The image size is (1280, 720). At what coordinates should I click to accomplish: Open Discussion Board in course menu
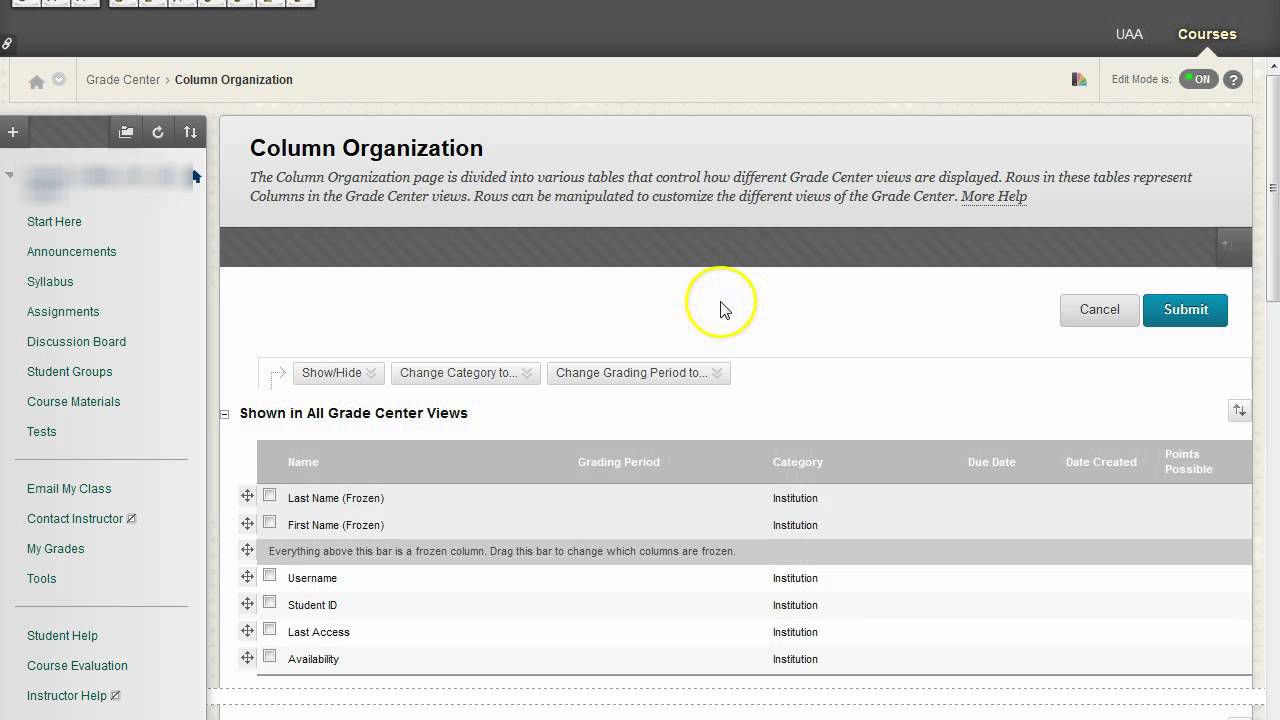pyautogui.click(x=76, y=342)
